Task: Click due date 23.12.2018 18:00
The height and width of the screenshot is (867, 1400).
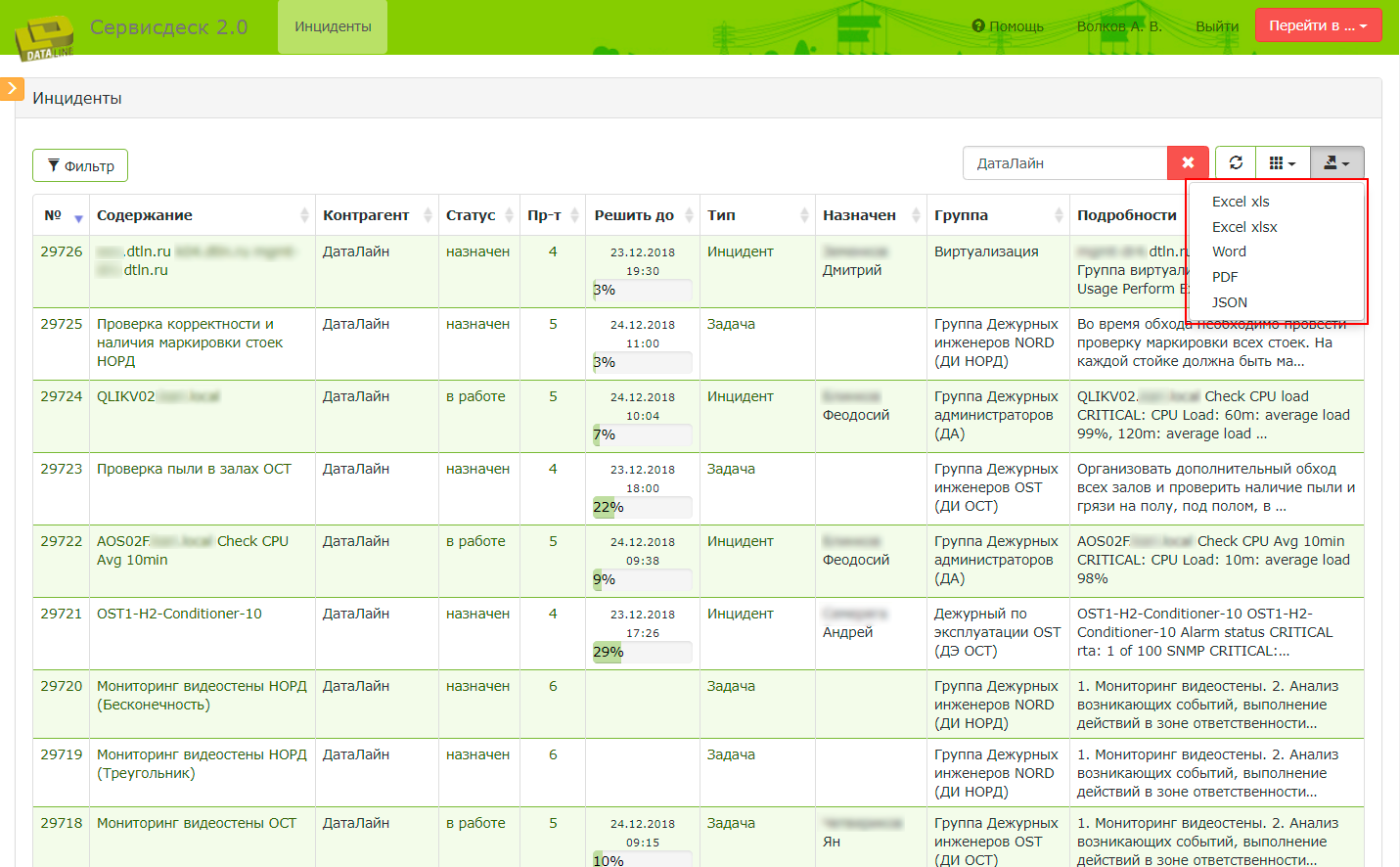Action: click(x=643, y=479)
